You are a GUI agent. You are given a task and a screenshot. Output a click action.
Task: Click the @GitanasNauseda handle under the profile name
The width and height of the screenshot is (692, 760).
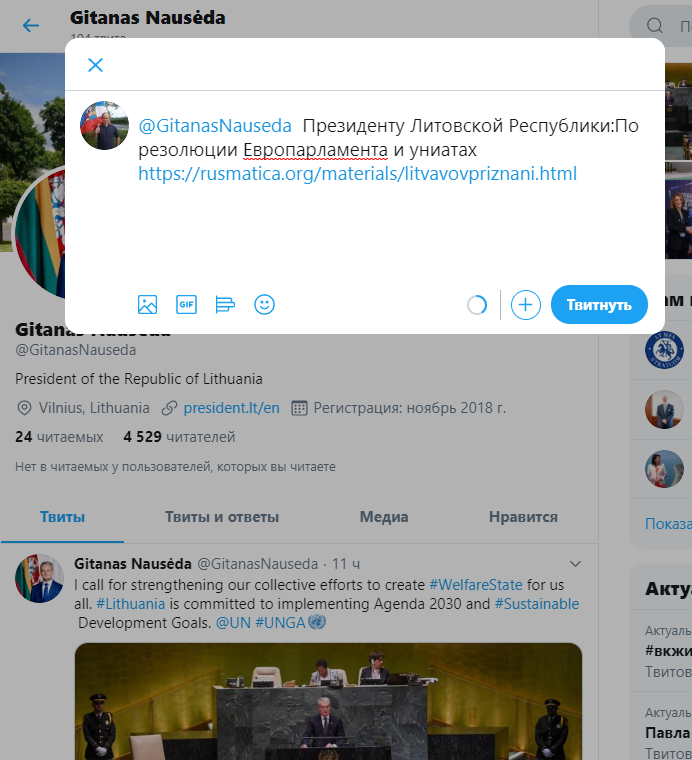tap(76, 350)
